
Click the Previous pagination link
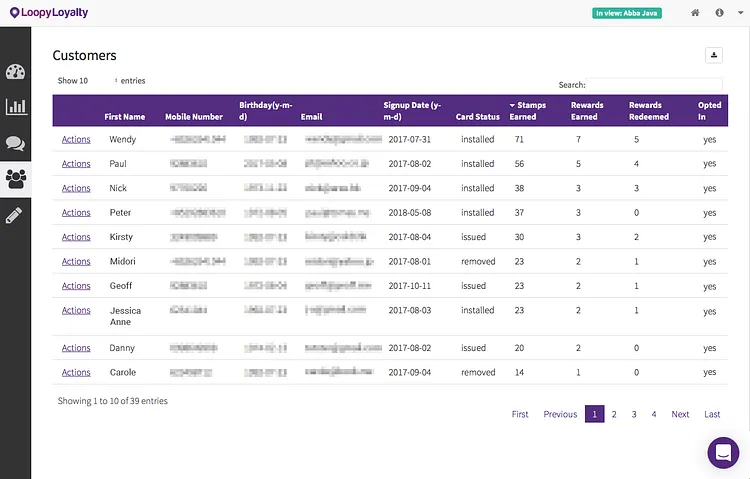[560, 414]
